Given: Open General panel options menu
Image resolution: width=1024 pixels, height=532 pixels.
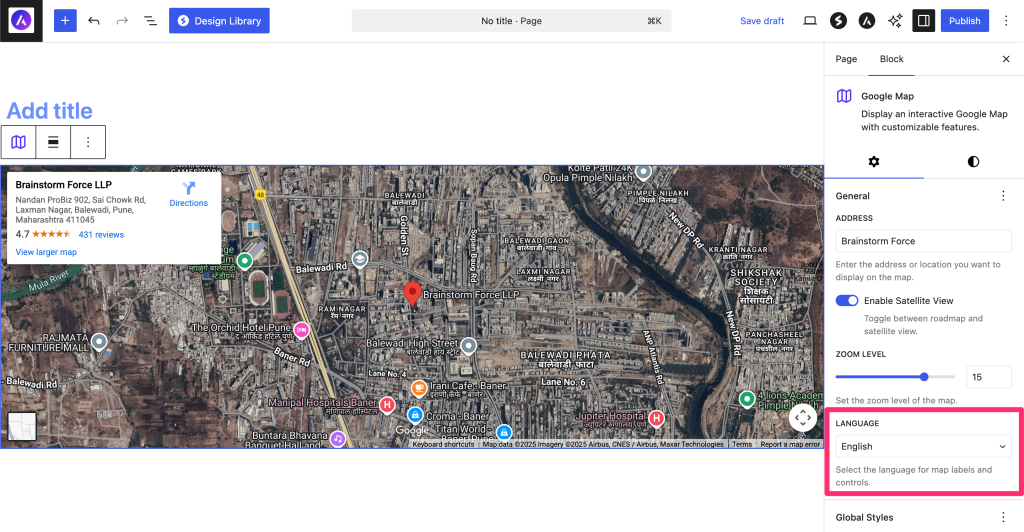Looking at the screenshot, I should tap(1003, 196).
